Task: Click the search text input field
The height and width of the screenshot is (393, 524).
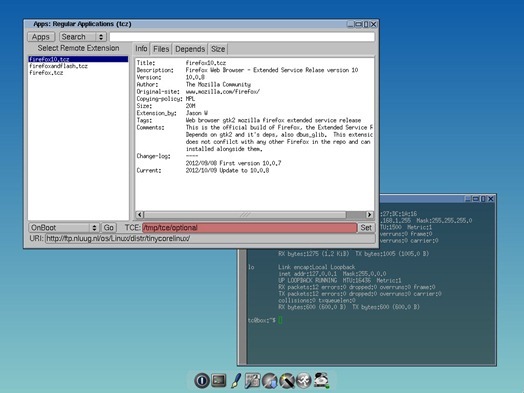Action: [242, 37]
